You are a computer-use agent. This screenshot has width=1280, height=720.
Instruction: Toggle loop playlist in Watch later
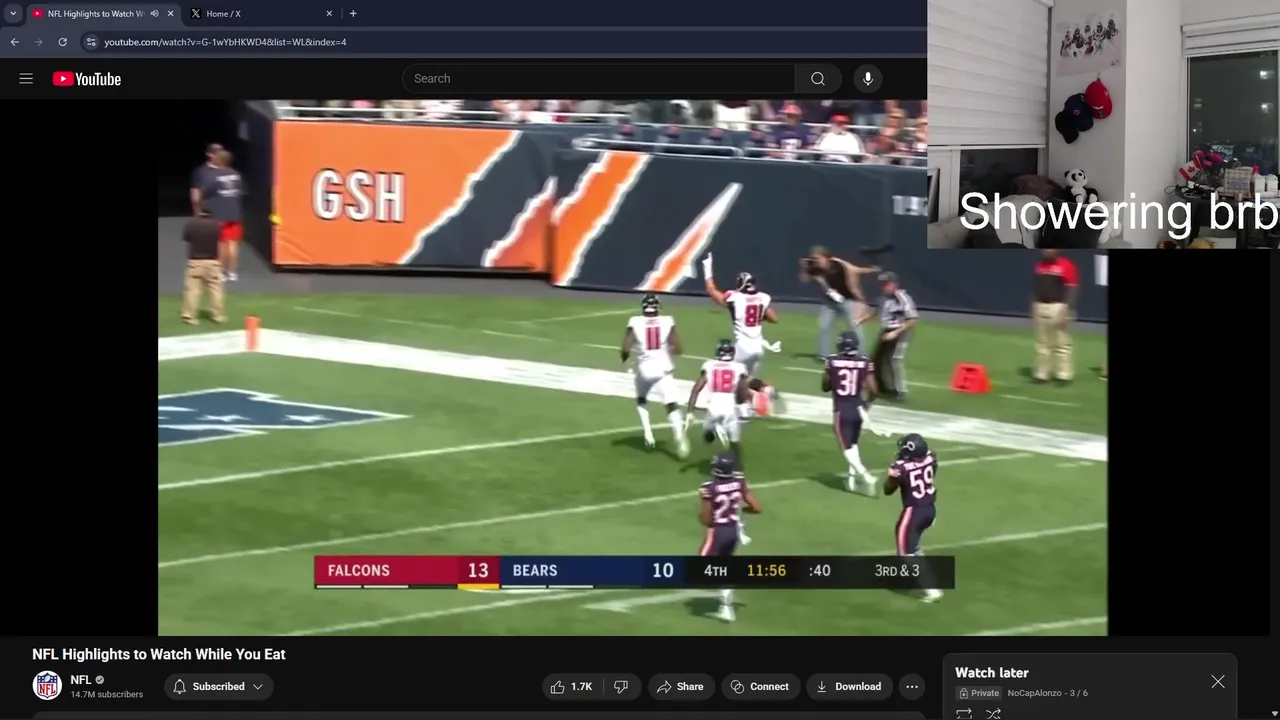click(964, 713)
